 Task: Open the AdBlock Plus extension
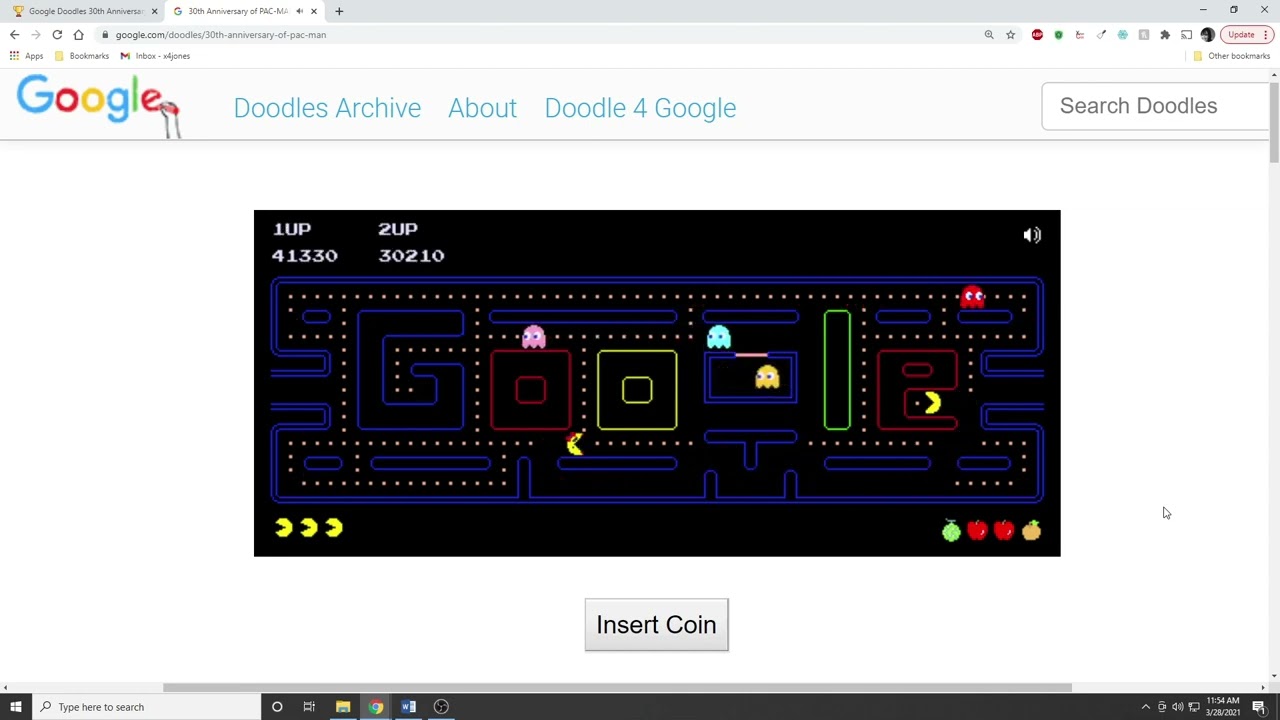[1037, 35]
